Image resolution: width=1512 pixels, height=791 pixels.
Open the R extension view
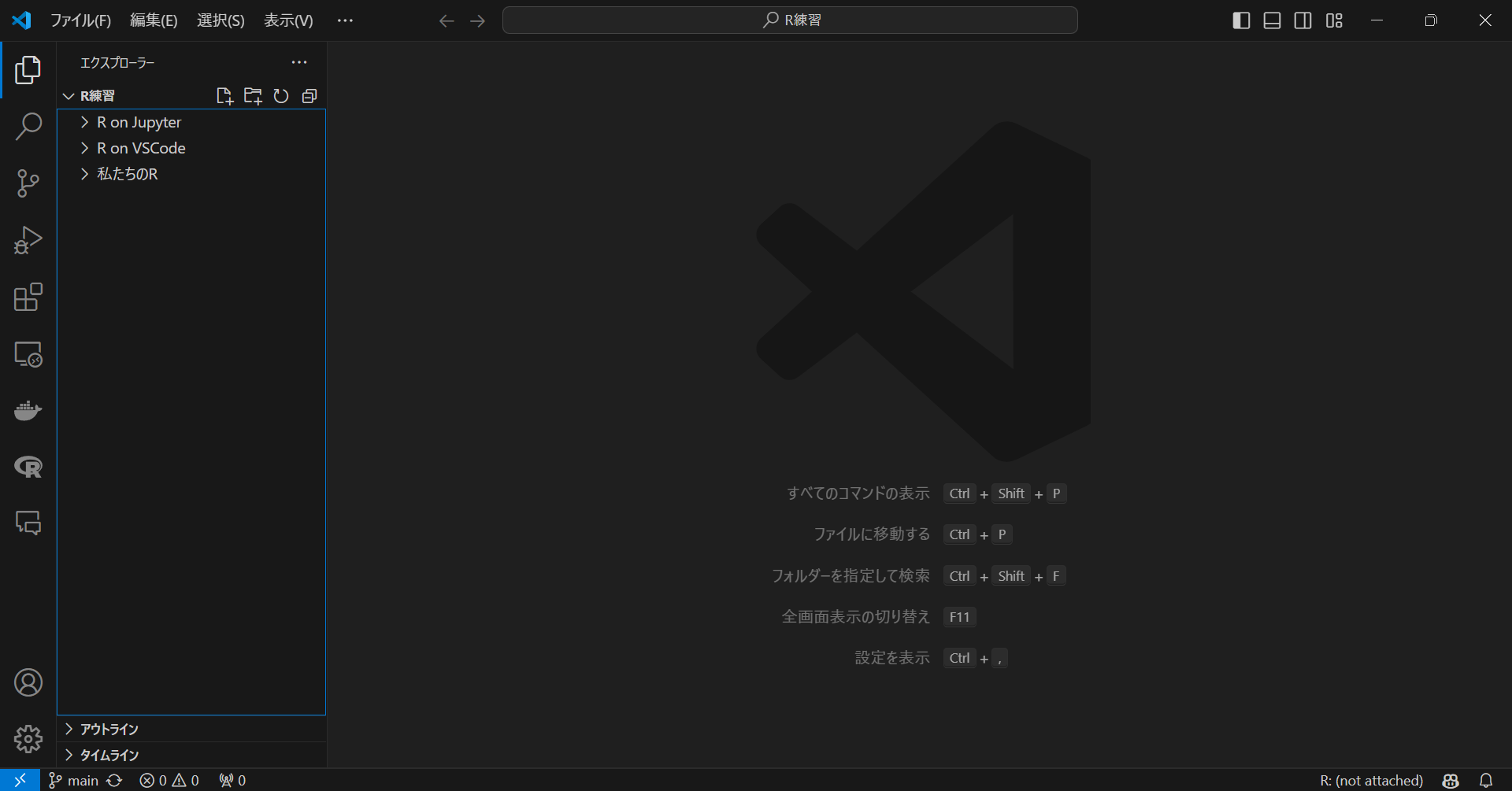[28, 468]
